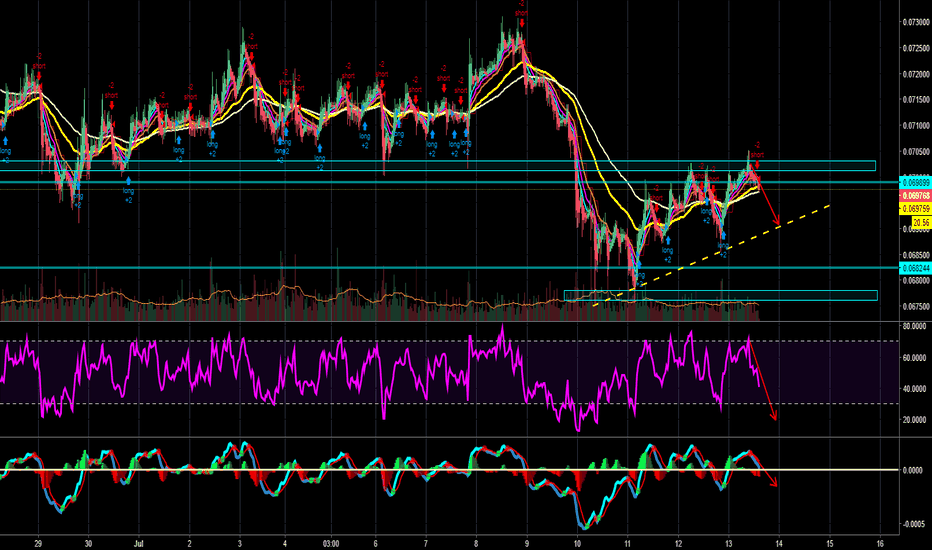Image resolution: width=932 pixels, height=550 pixels.
Task: Click the date label 9 on time axis
Action: click(527, 543)
